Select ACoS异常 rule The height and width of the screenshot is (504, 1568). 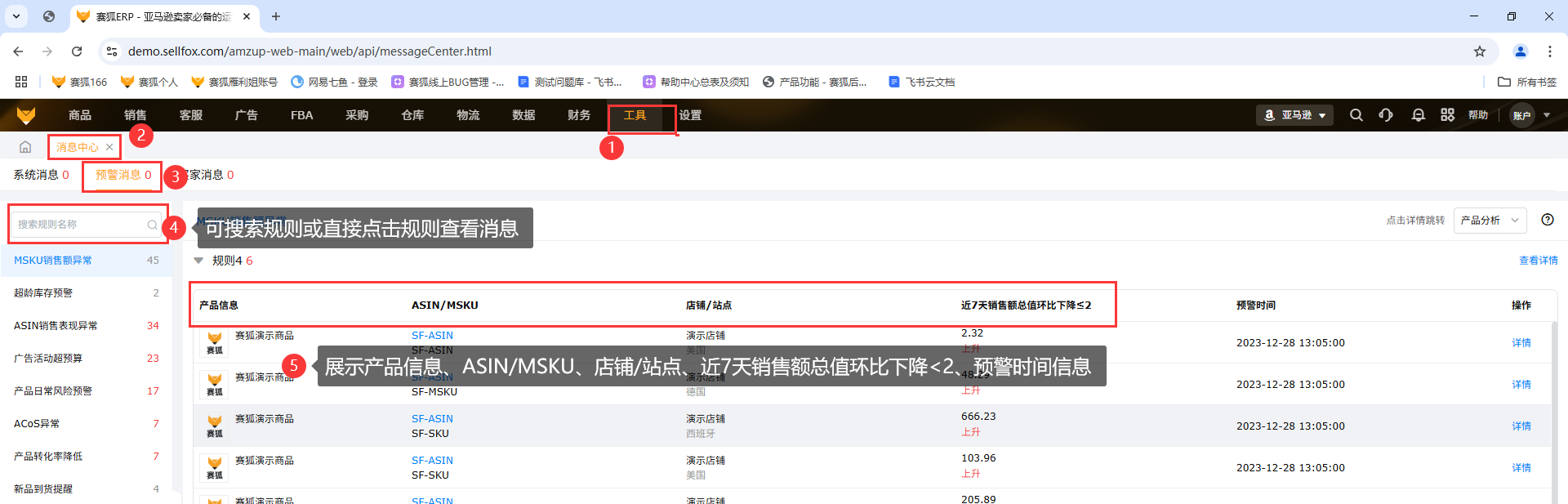tap(86, 424)
